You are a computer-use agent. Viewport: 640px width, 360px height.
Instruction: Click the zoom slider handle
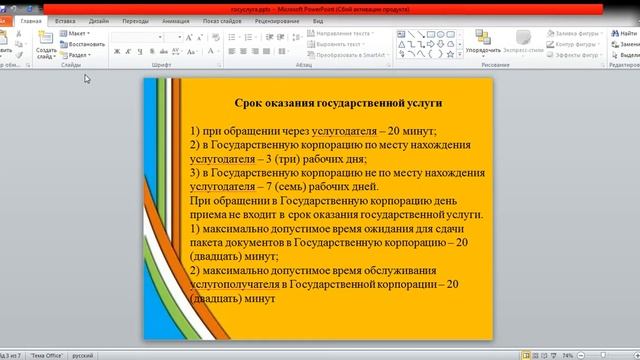point(603,356)
